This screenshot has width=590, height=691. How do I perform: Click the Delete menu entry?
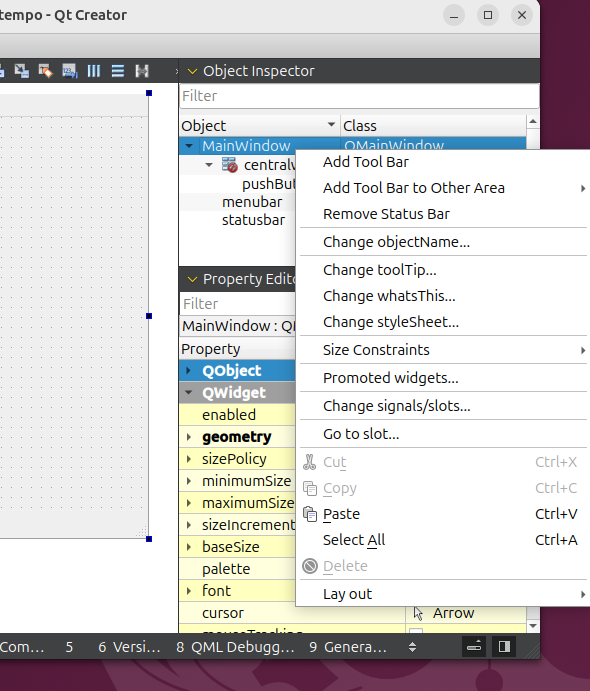click(444, 566)
